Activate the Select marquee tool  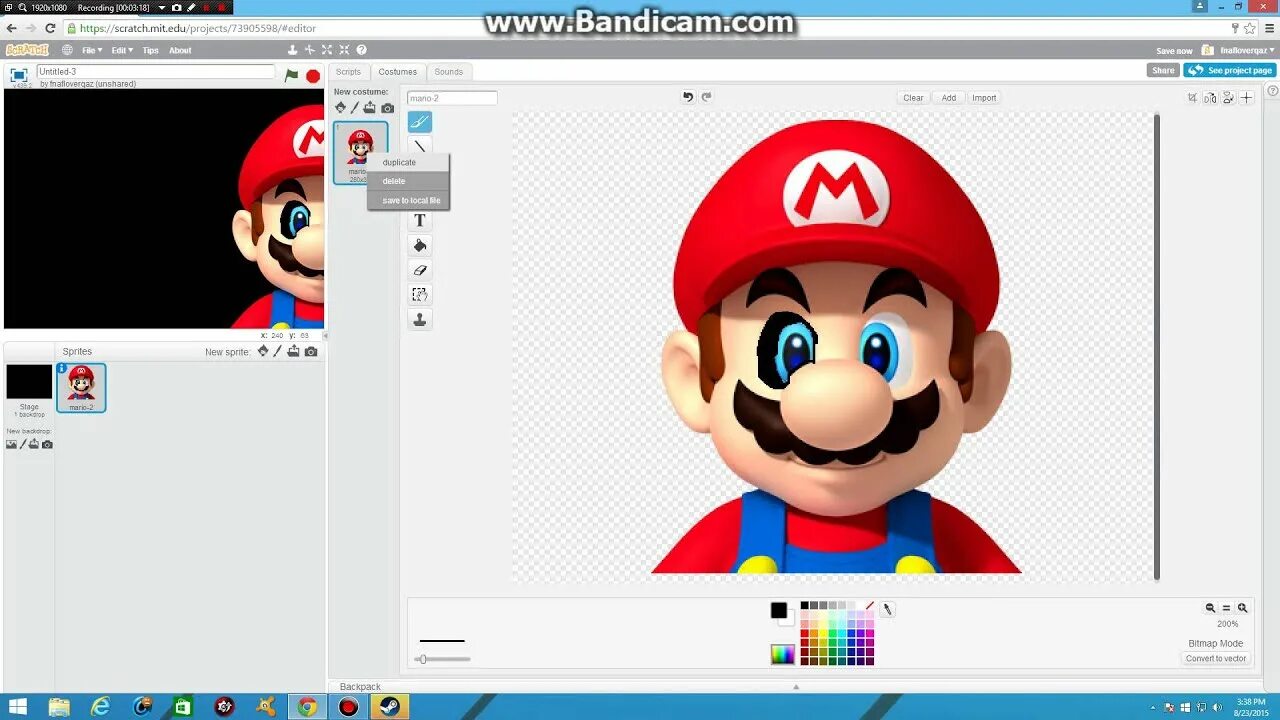pos(420,295)
